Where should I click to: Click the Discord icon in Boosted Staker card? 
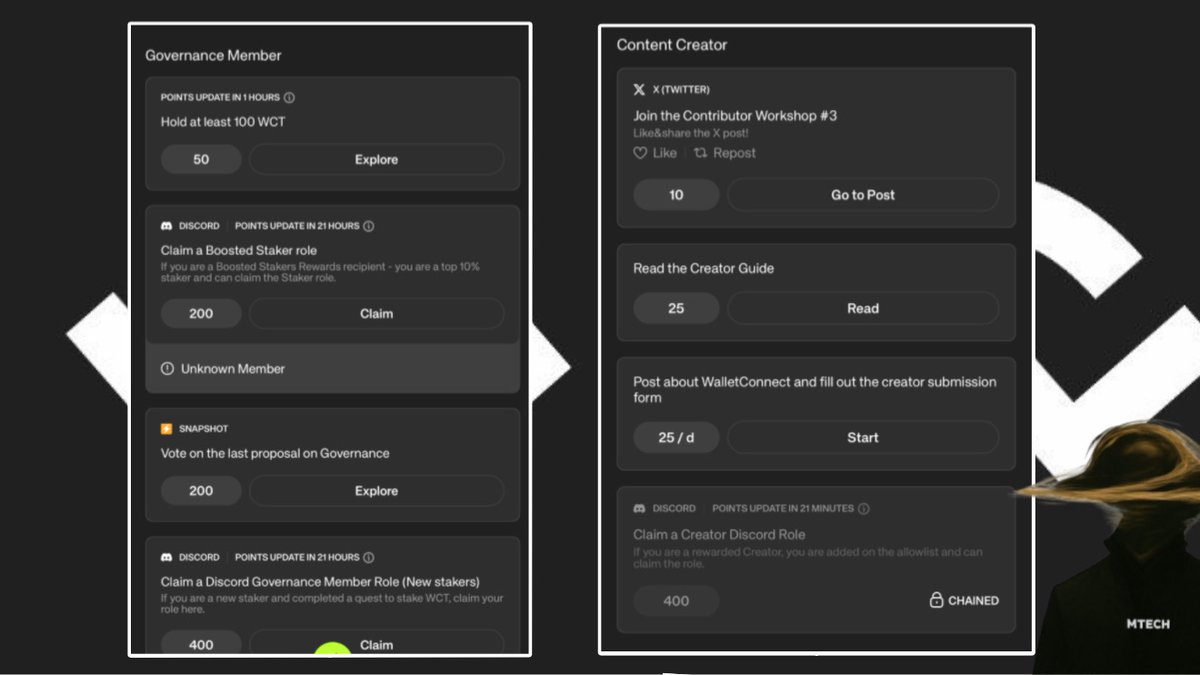point(167,226)
